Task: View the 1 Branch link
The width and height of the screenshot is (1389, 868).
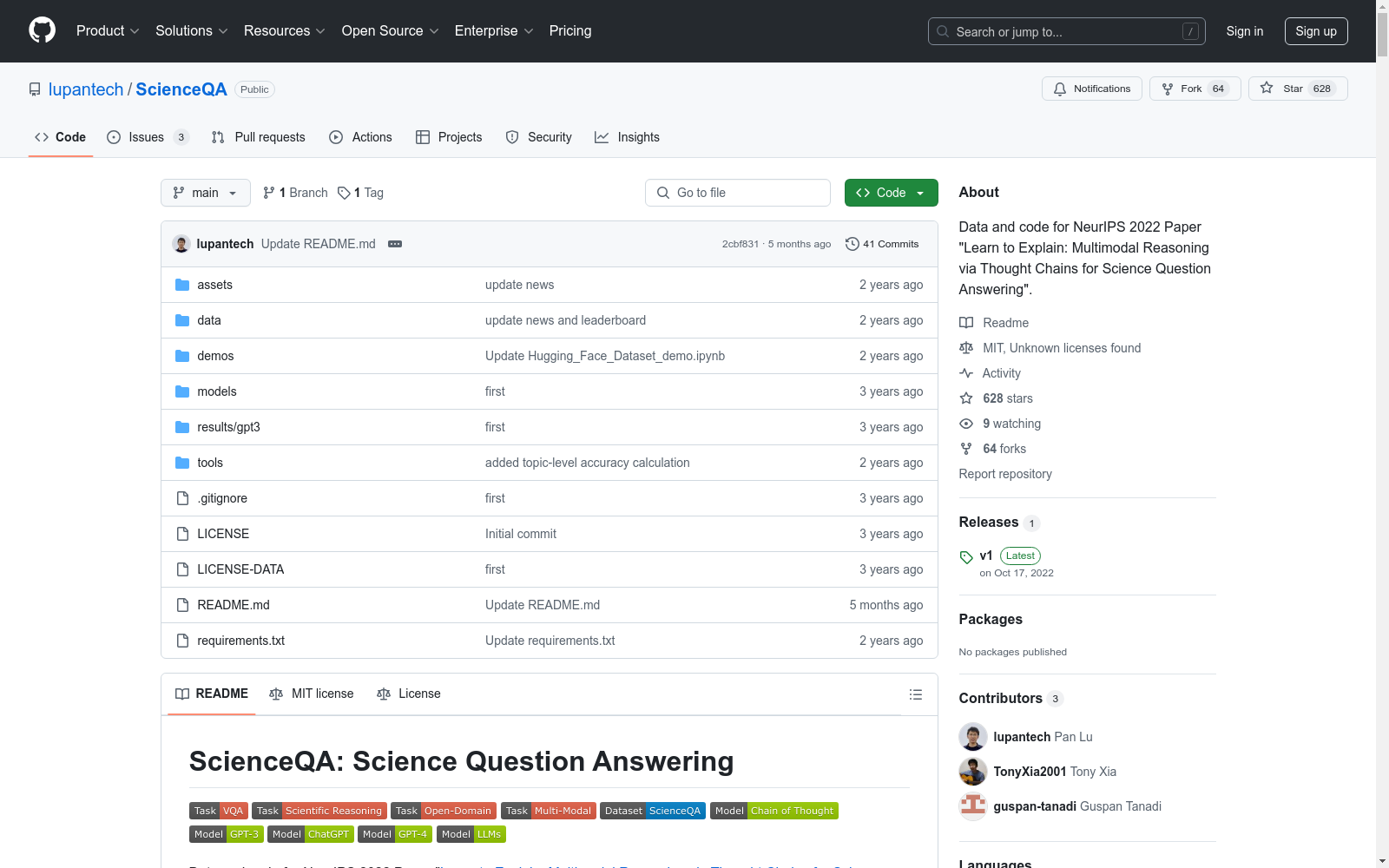Action: [x=295, y=193]
